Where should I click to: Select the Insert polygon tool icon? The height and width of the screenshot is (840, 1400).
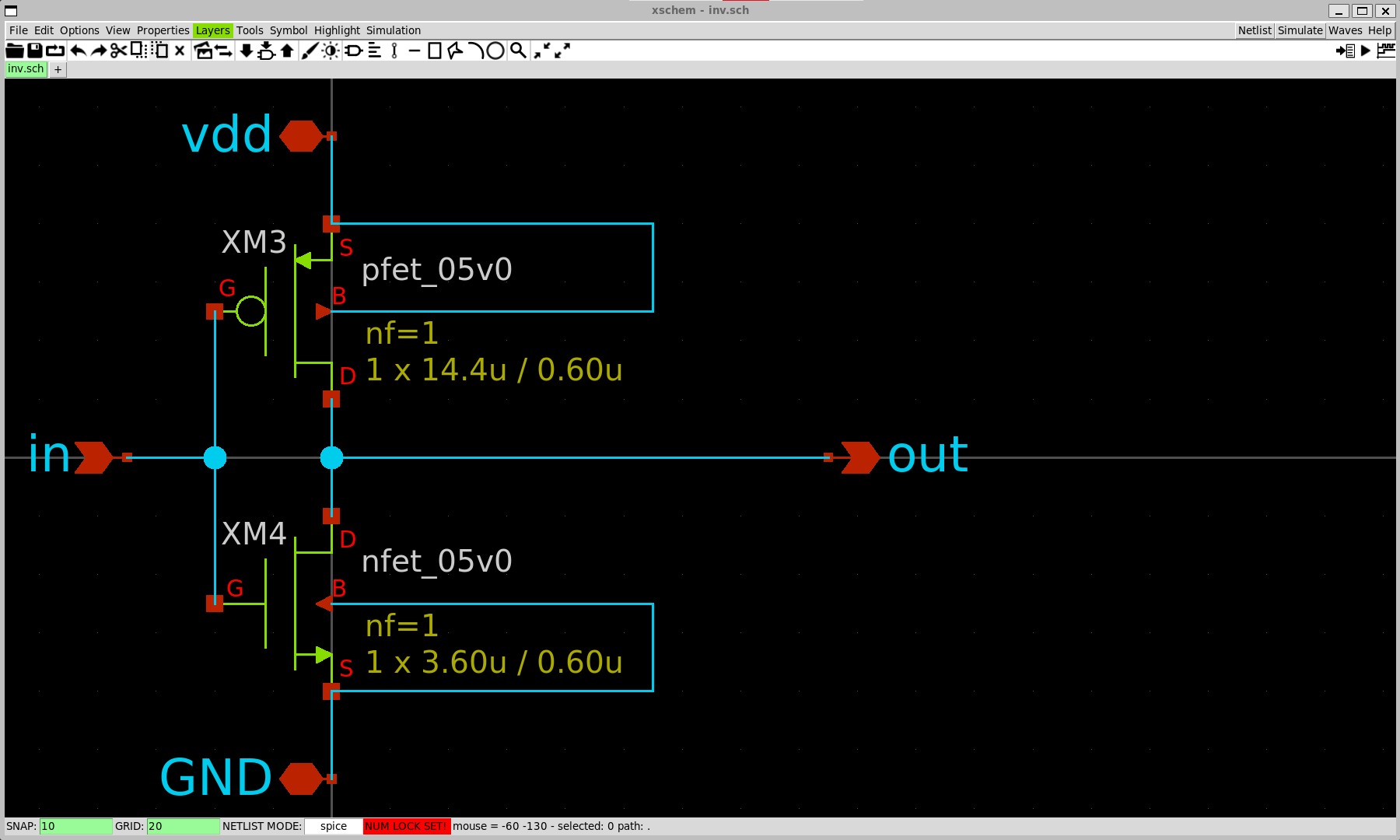[455, 51]
